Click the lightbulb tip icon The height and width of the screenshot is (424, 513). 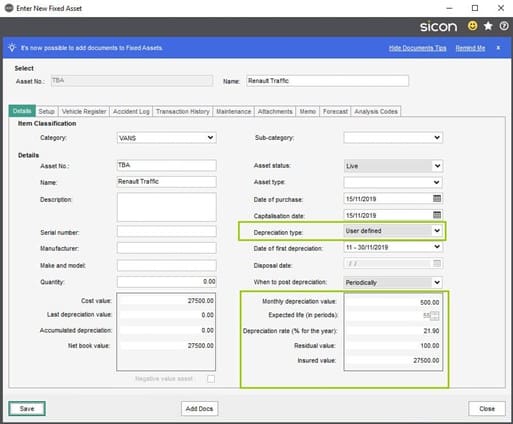[x=12, y=48]
